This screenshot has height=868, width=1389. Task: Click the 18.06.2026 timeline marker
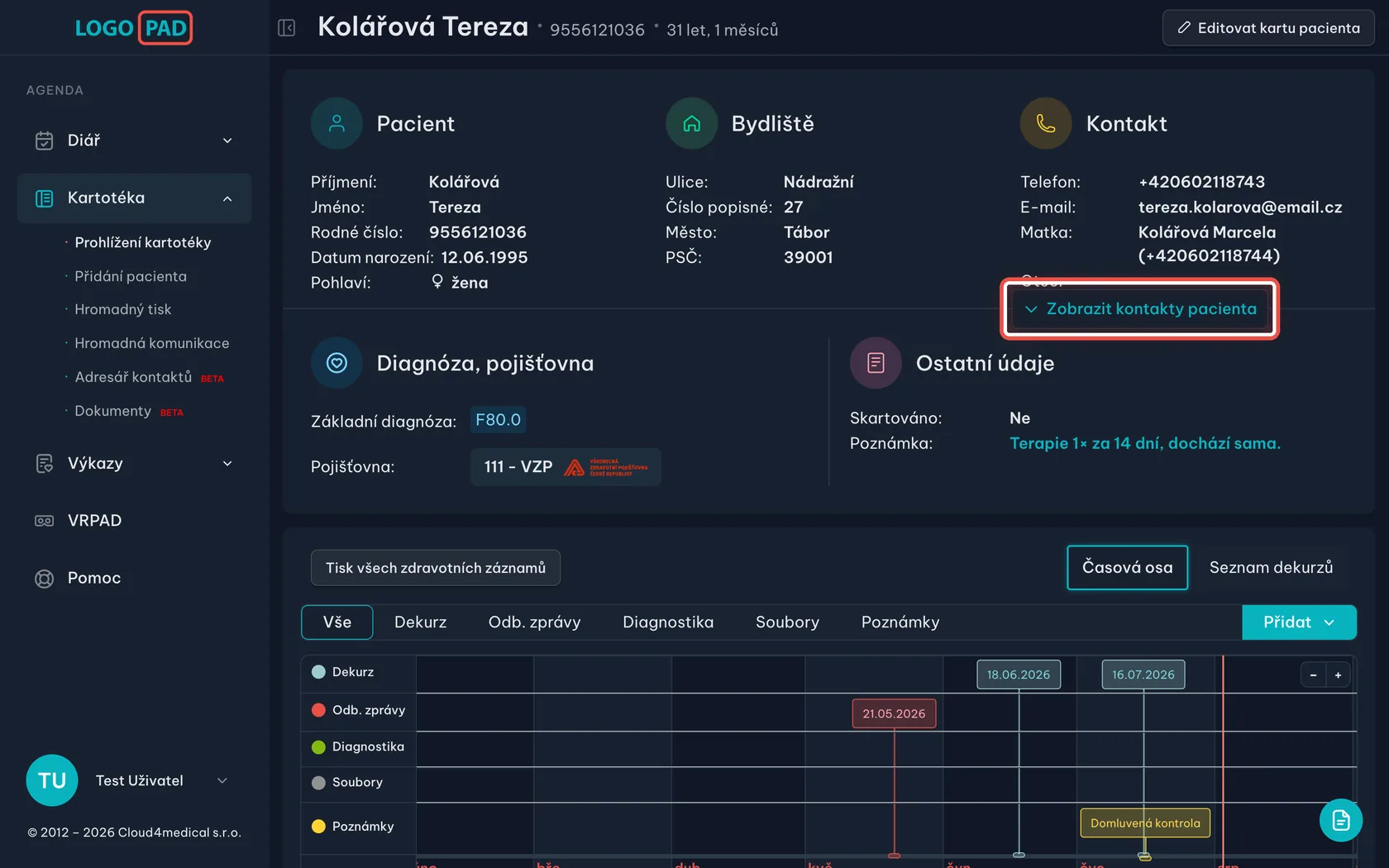pyautogui.click(x=1019, y=675)
